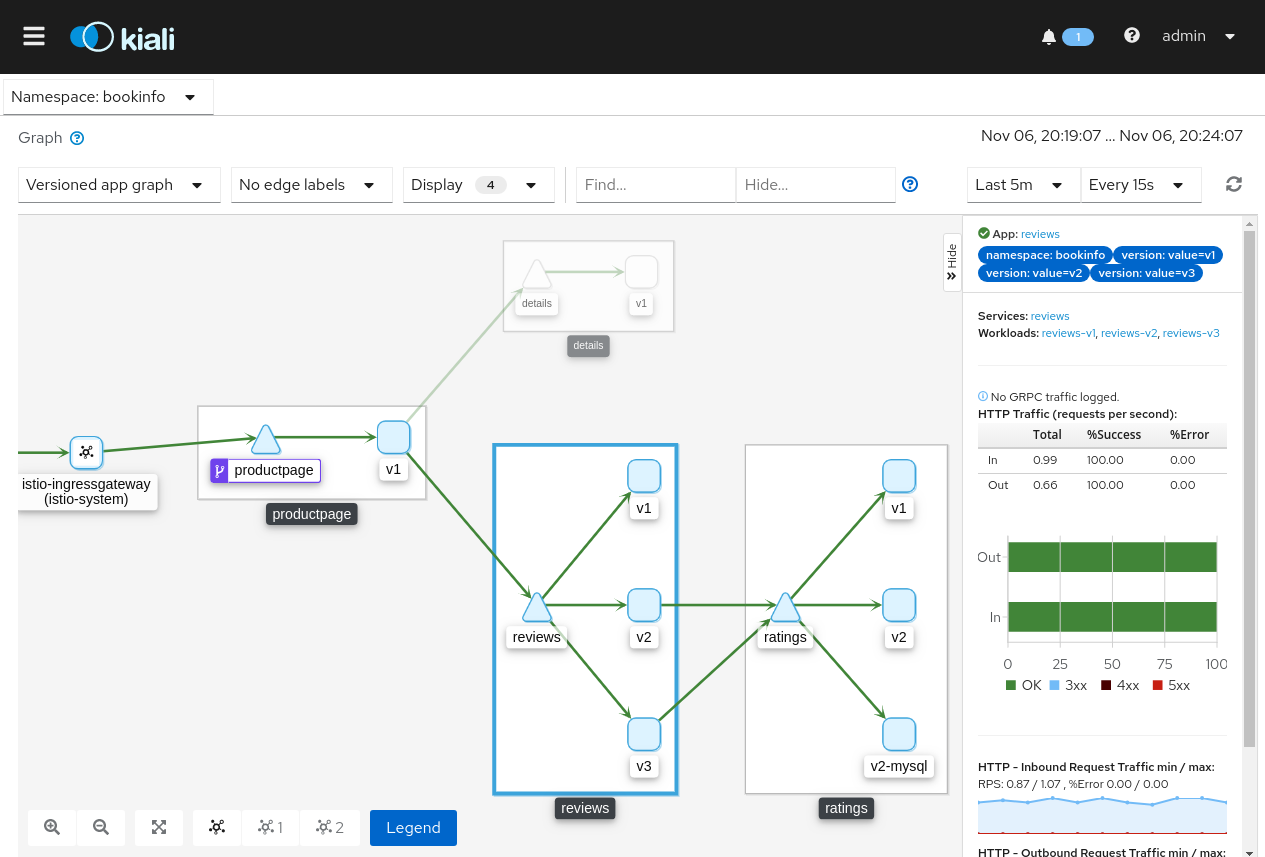
Task: Fit graph to screen icon
Action: [x=159, y=827]
